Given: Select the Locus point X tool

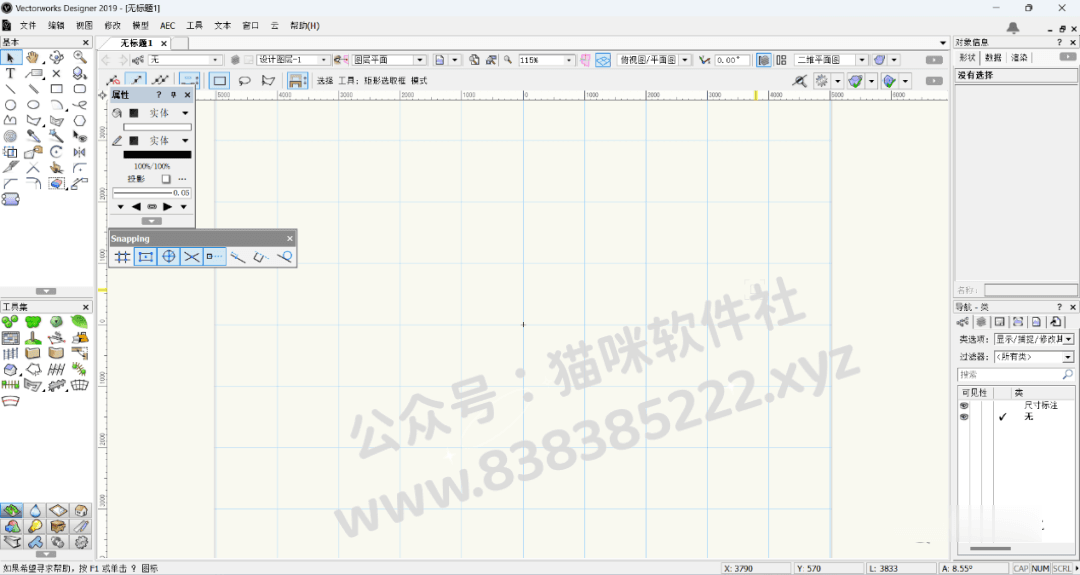Looking at the screenshot, I should [56, 73].
